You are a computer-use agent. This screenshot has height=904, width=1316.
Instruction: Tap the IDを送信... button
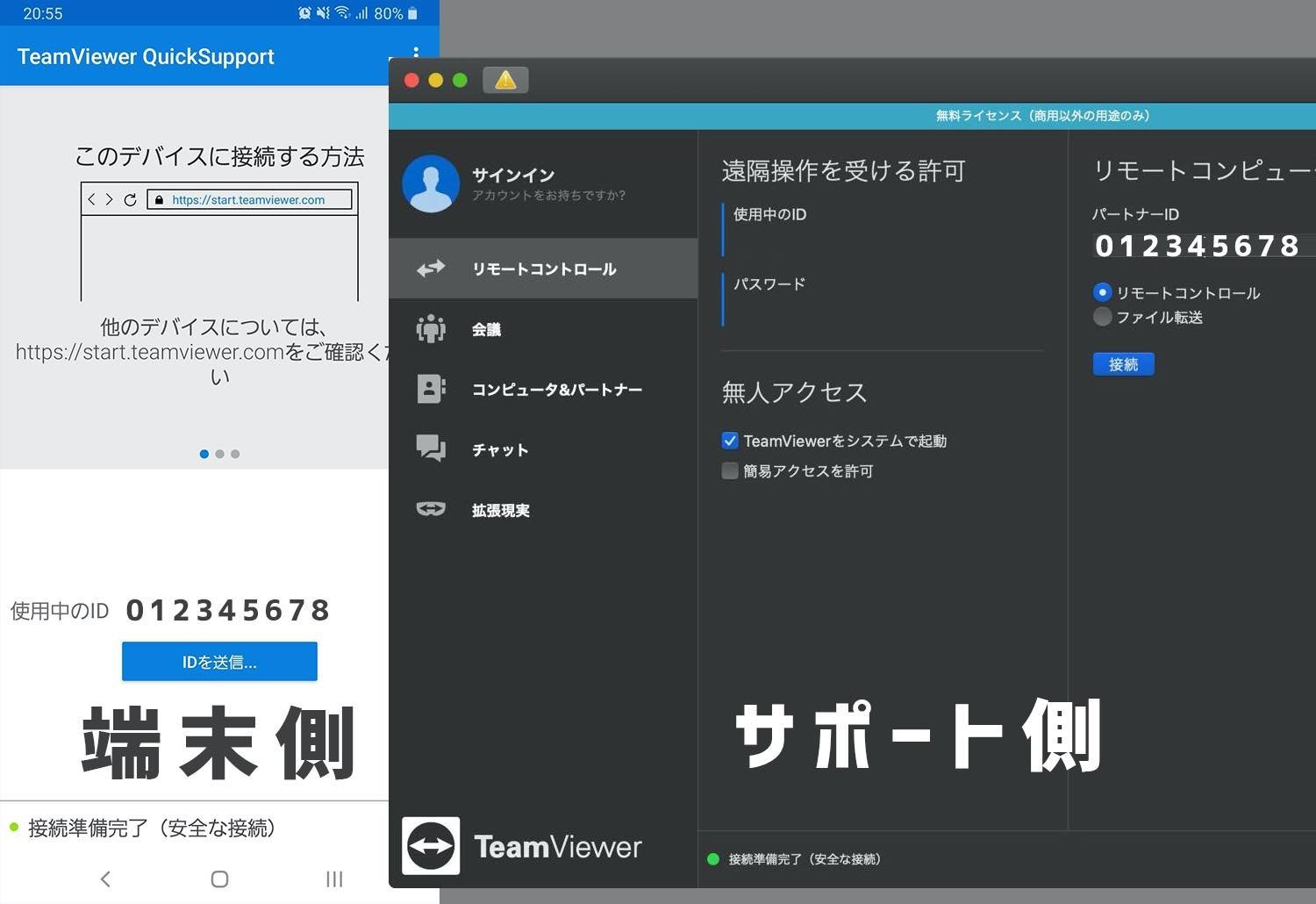(219, 662)
